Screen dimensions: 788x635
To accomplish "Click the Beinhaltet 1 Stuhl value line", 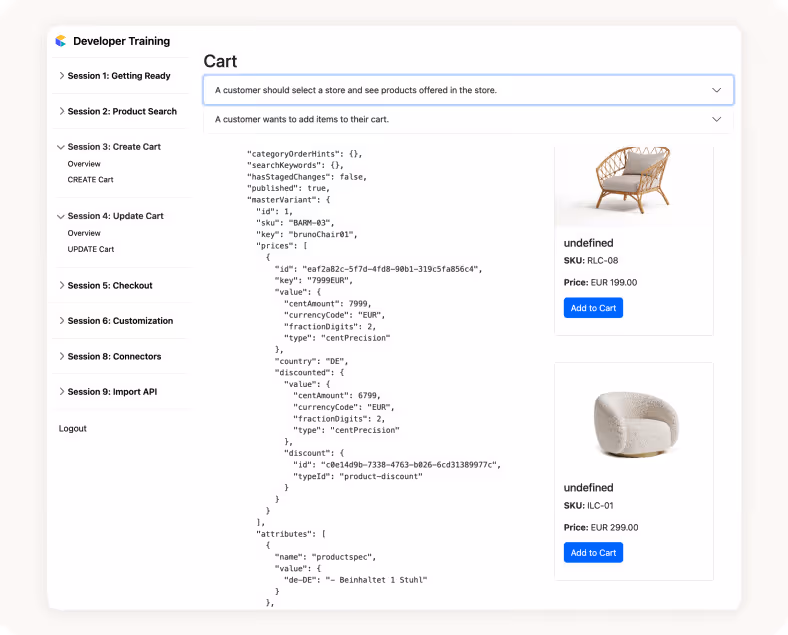I will pos(355,580).
